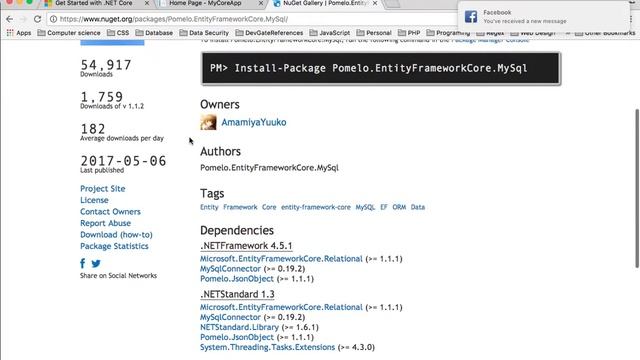Click the Facebook new message notification

544,17
